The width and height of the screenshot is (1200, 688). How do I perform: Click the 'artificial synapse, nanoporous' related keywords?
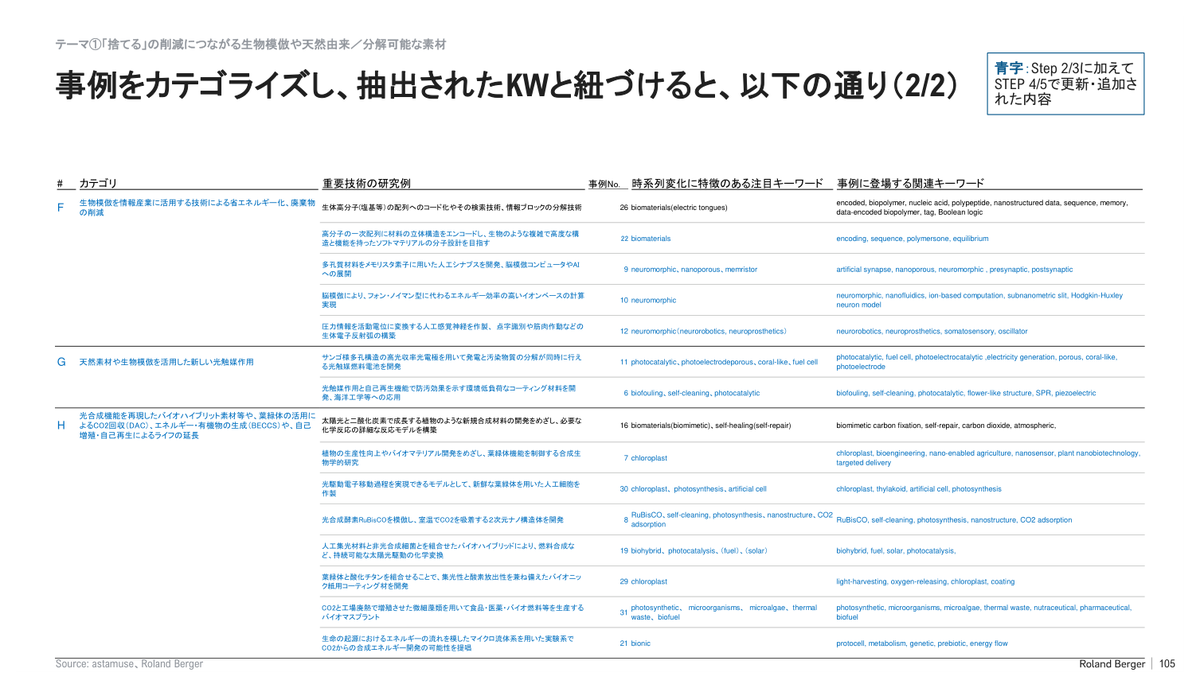pyautogui.click(x=954, y=269)
